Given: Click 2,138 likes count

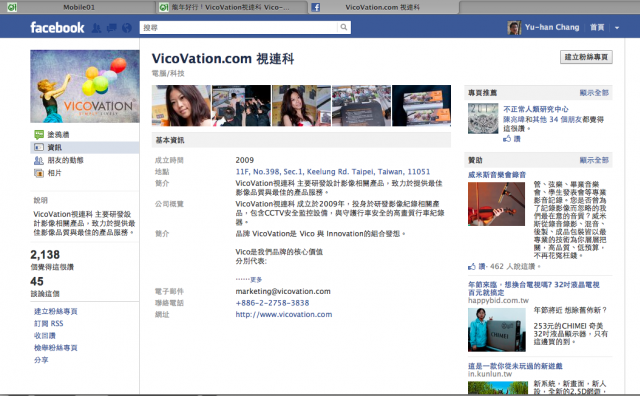Looking at the screenshot, I should (45, 255).
